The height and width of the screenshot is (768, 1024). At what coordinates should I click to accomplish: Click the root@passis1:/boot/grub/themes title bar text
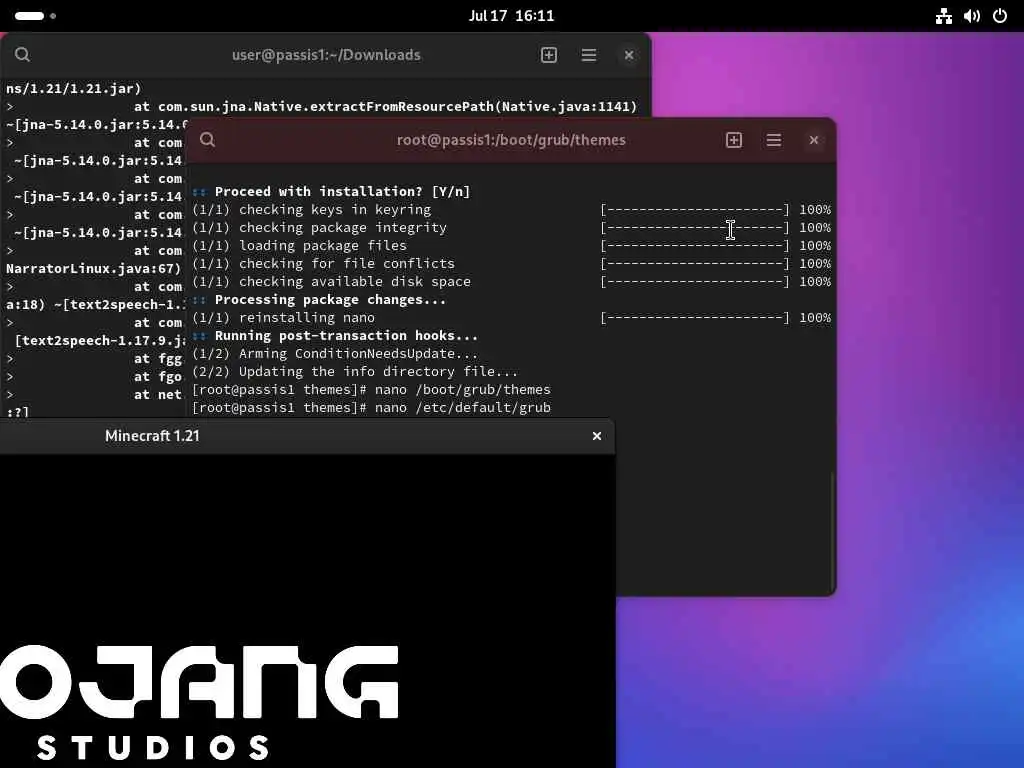(x=511, y=140)
